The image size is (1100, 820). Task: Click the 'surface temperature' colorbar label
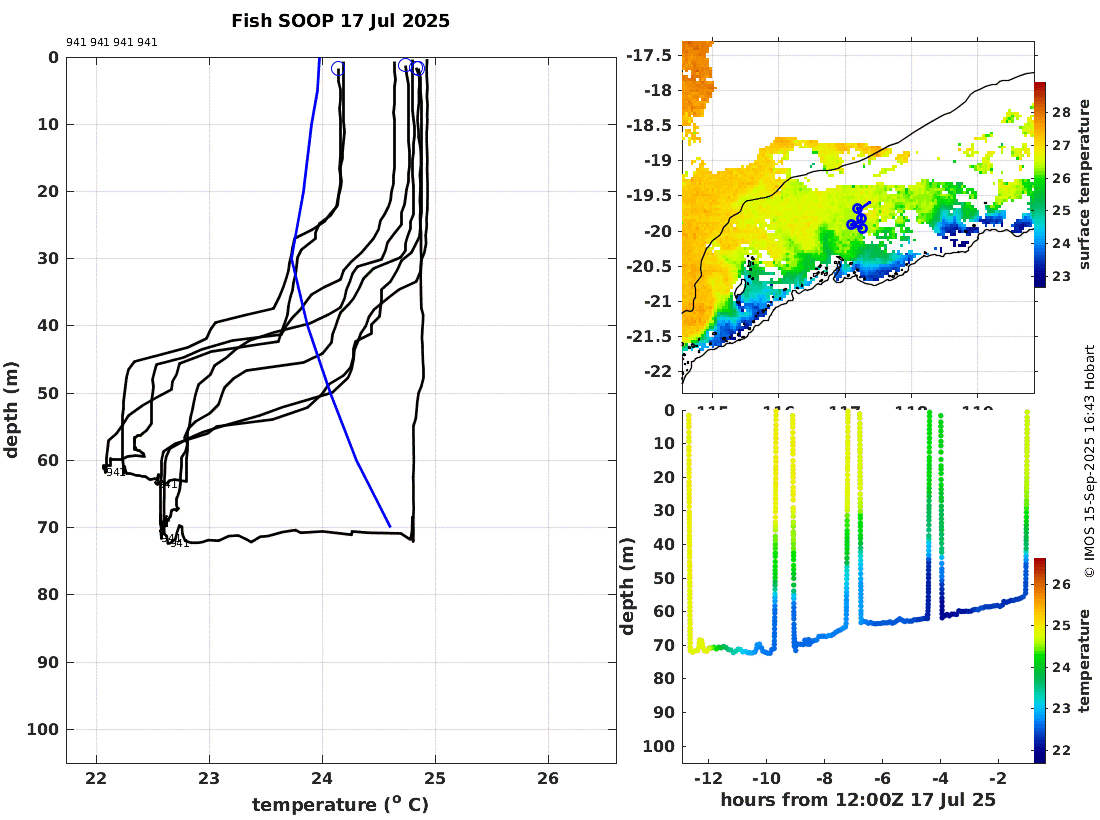(x=1085, y=184)
